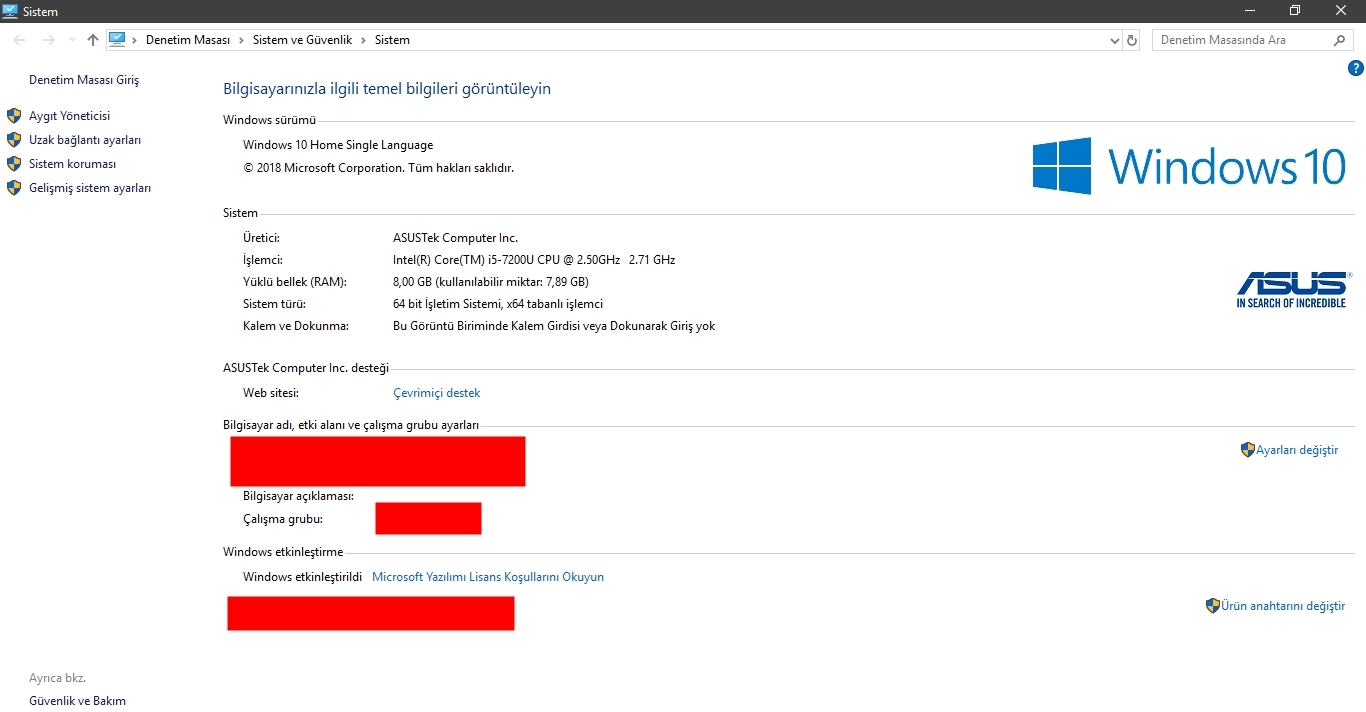Click shield icon beside Aygıt Yöneticisi
The height and width of the screenshot is (712, 1366).
(14, 116)
